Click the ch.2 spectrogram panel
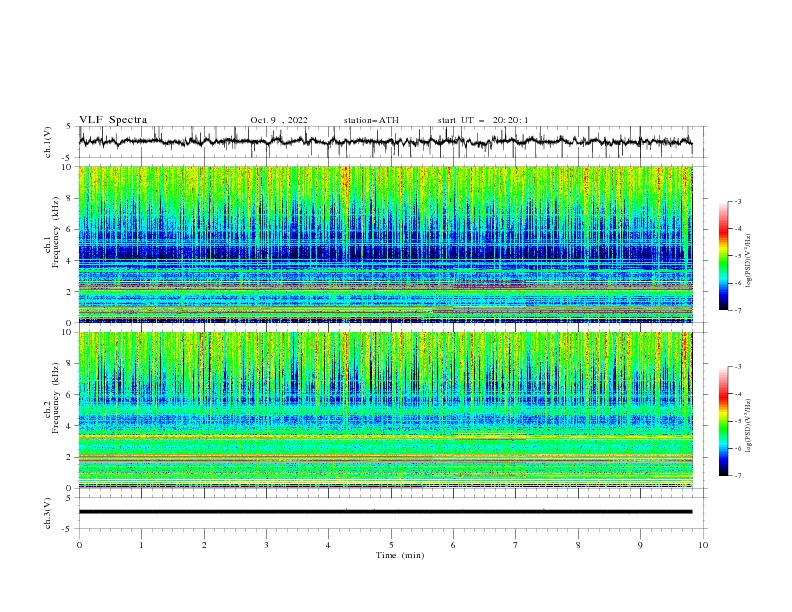 pyautogui.click(x=385, y=410)
